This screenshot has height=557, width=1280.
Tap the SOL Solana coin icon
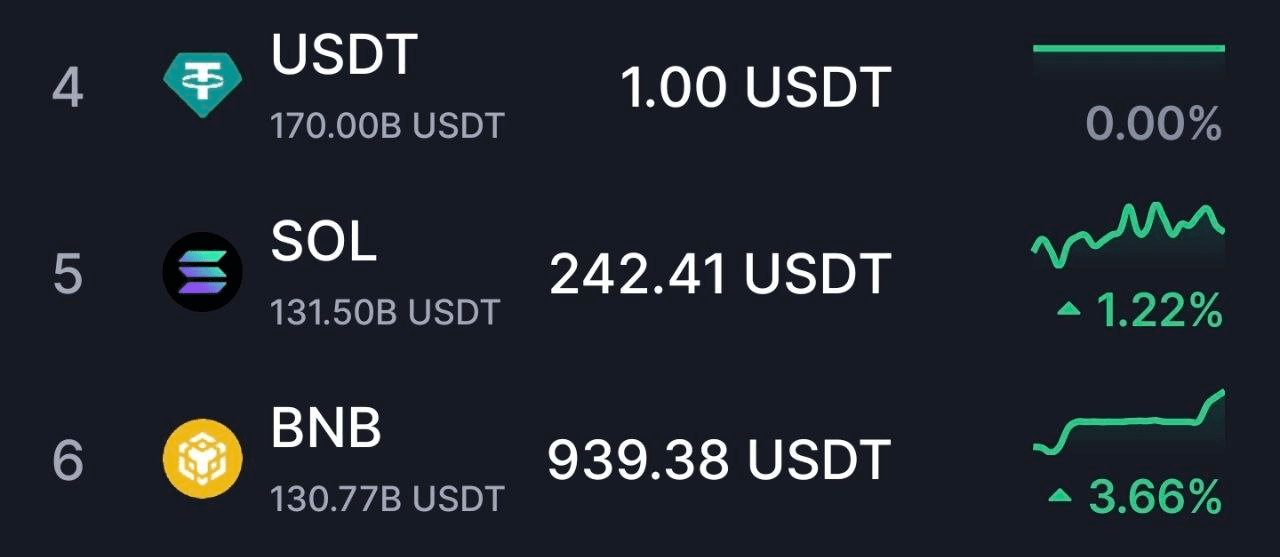(x=203, y=272)
